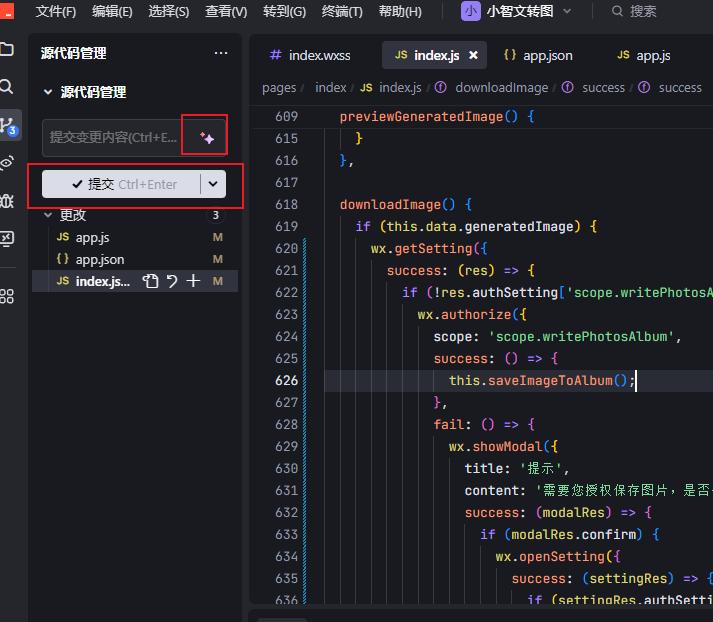The image size is (713, 622).
Task: Click the Source Control icon with badge 3
Action: (8, 125)
